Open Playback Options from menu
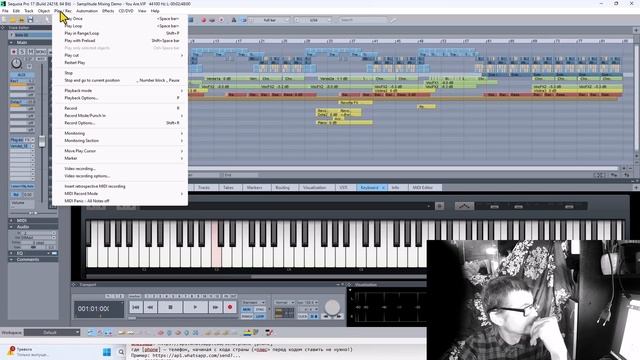Image resolution: width=640 pixels, height=360 pixels. click(120, 98)
